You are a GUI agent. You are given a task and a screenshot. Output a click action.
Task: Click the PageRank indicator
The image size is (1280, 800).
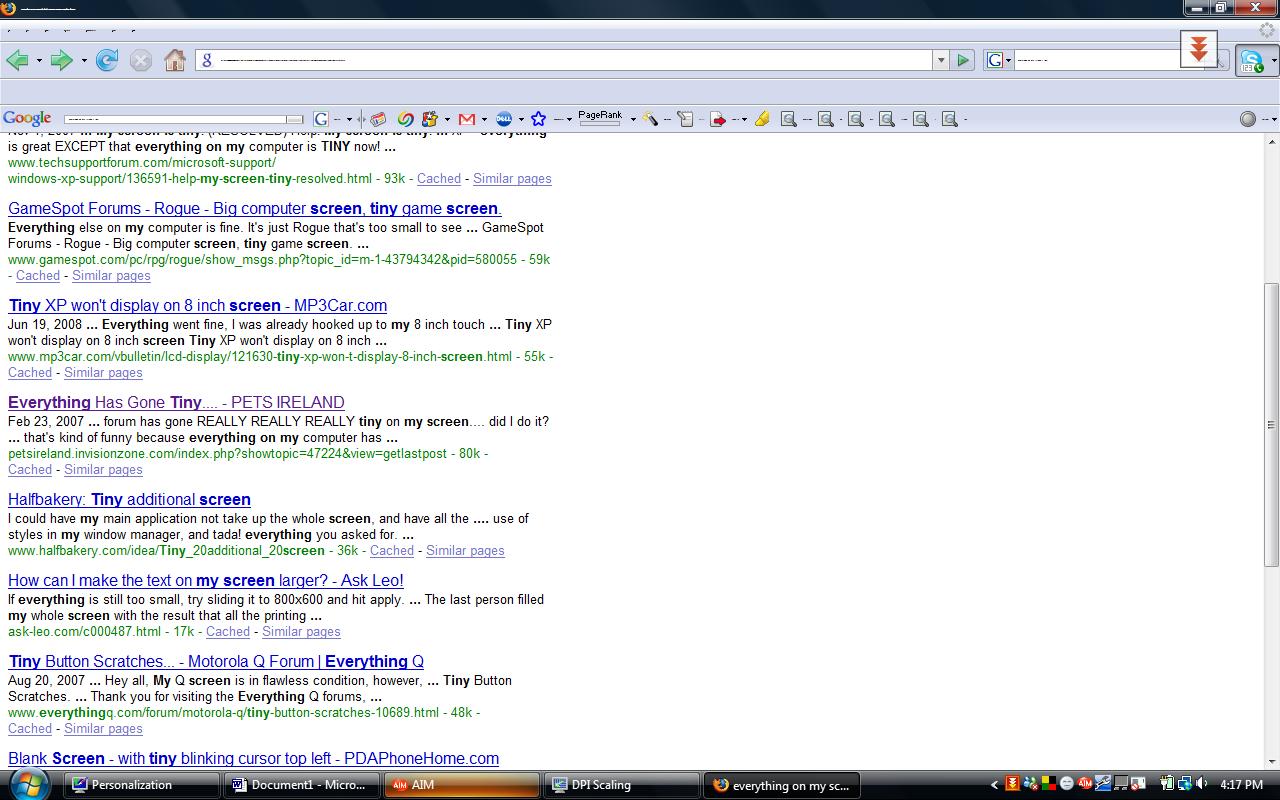pyautogui.click(x=601, y=117)
